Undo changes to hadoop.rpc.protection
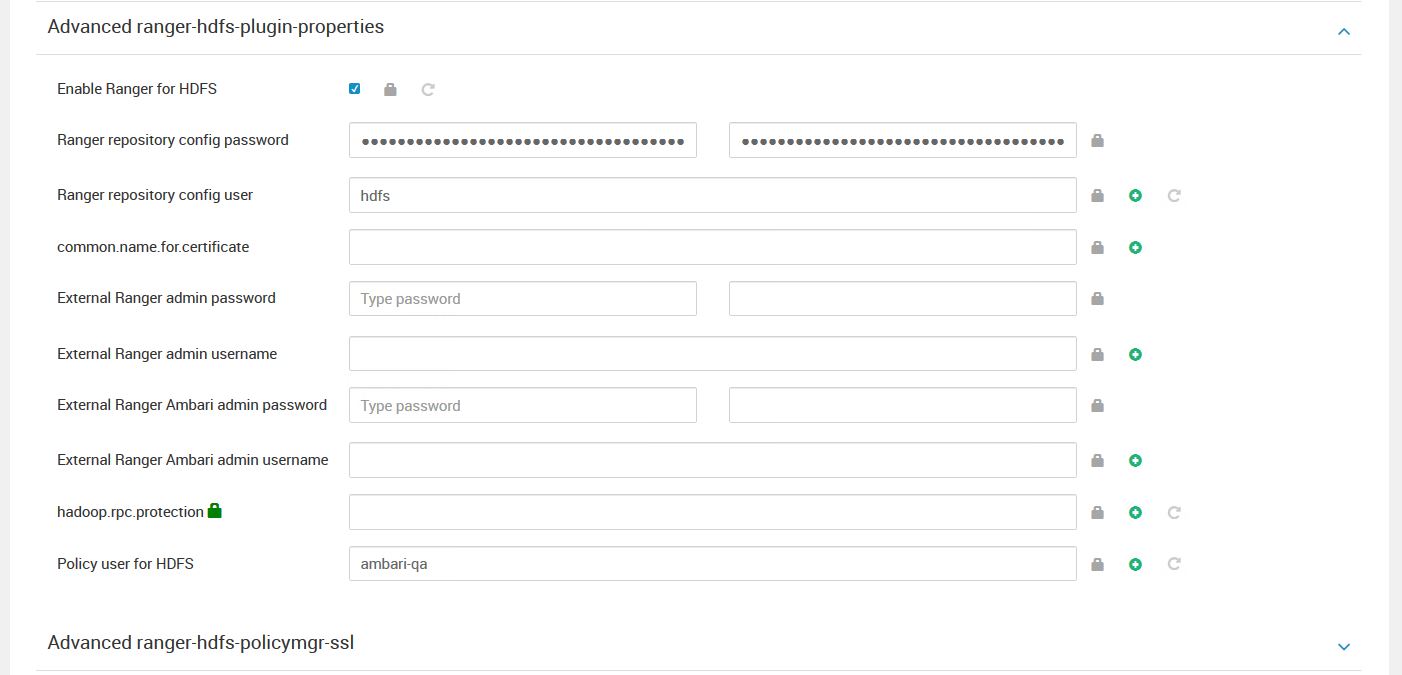 [x=1173, y=511]
